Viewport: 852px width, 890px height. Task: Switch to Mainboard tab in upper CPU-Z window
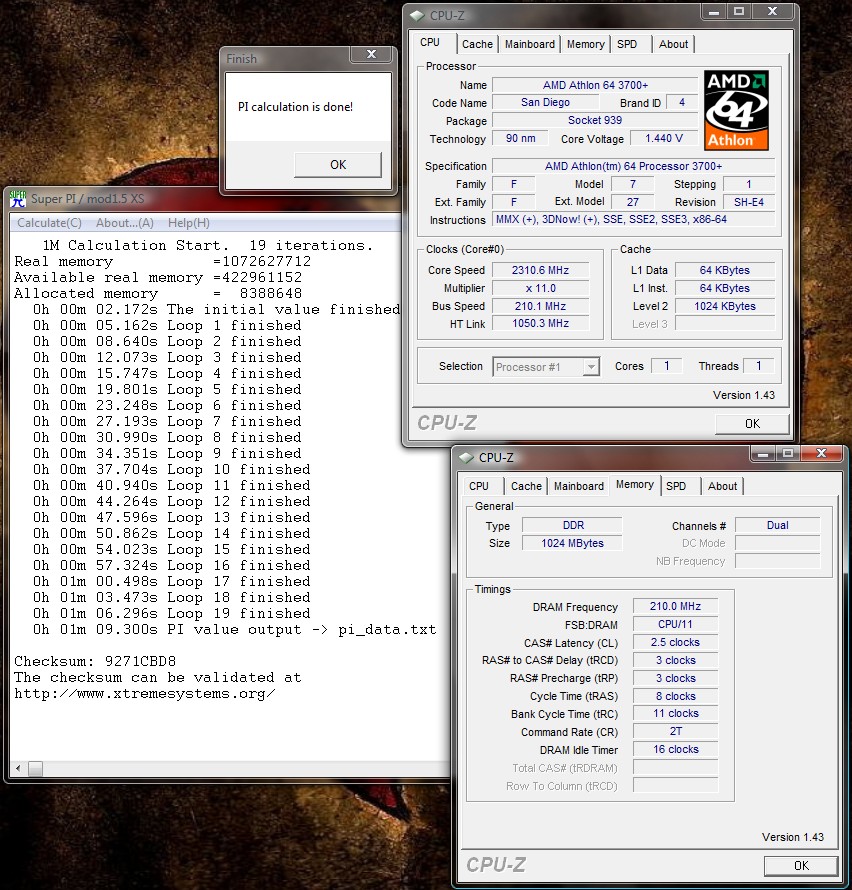530,44
